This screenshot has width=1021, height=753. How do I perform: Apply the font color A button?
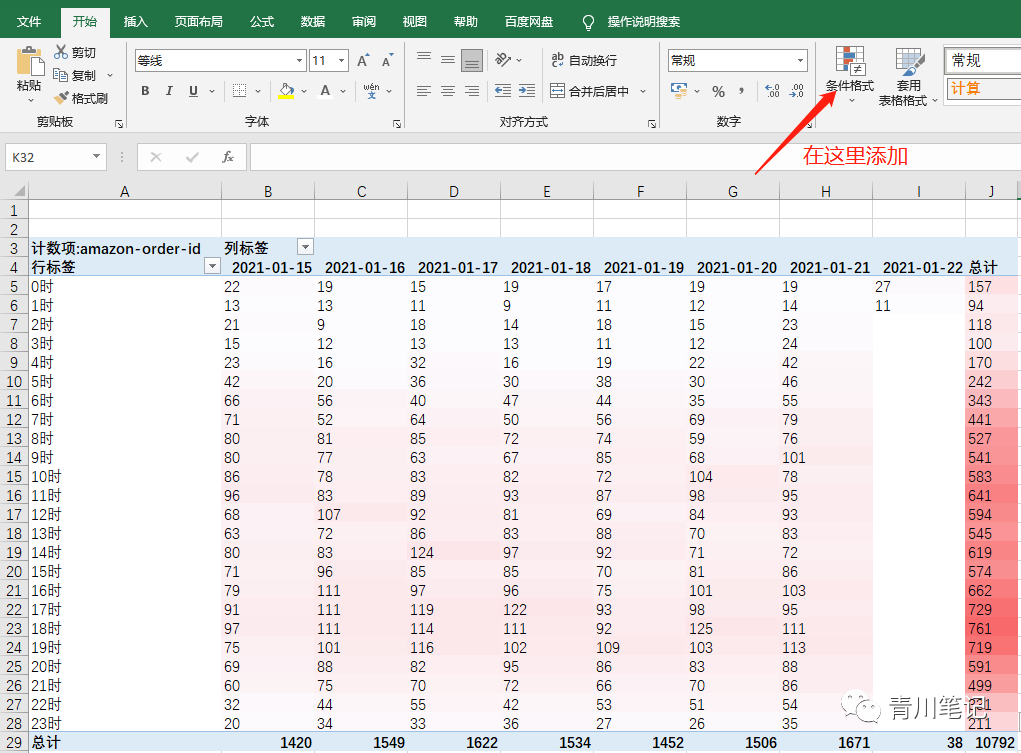[x=325, y=91]
